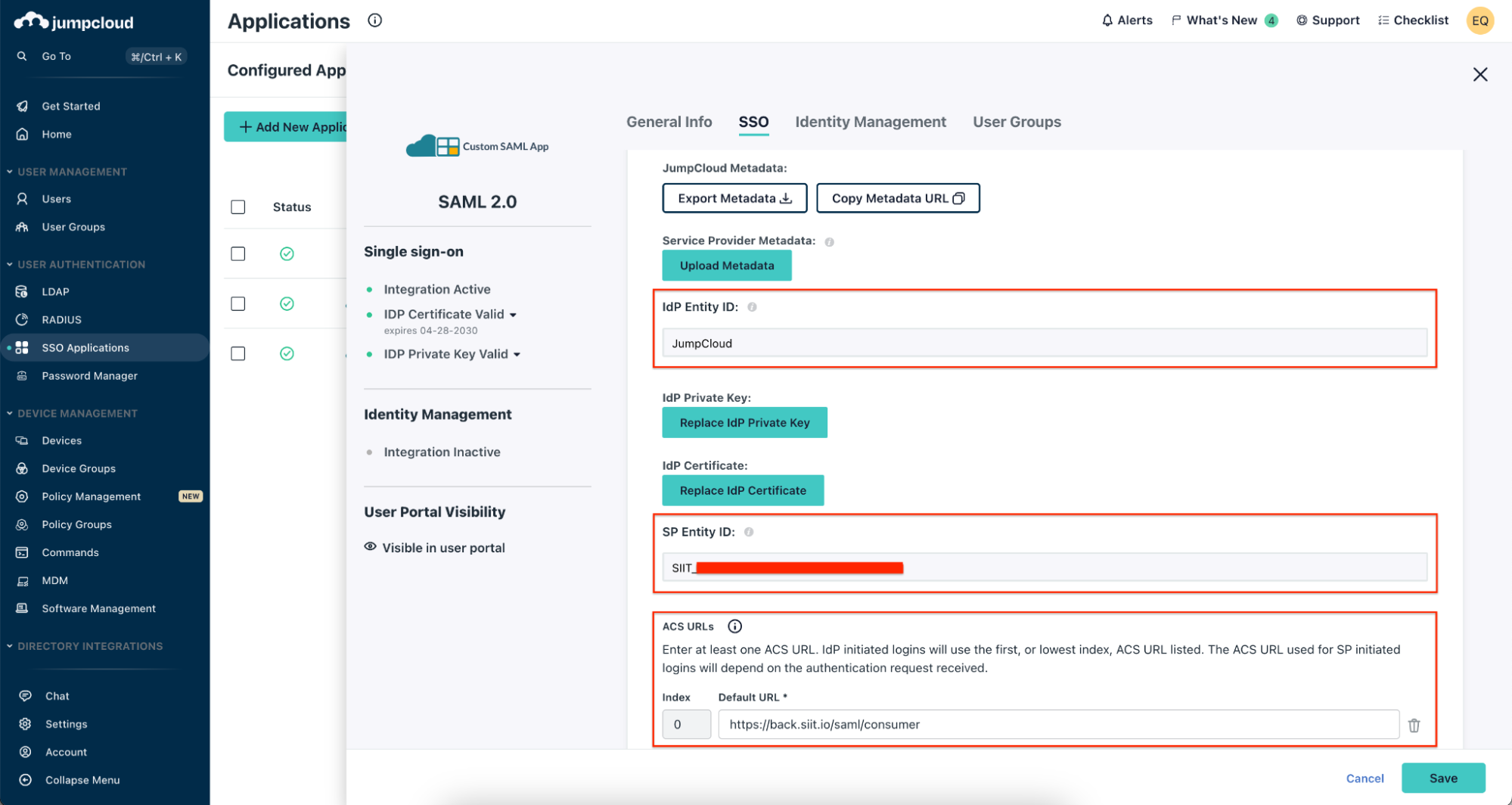Open the Alerts bell icon
This screenshot has height=805, width=1512.
1107,20
